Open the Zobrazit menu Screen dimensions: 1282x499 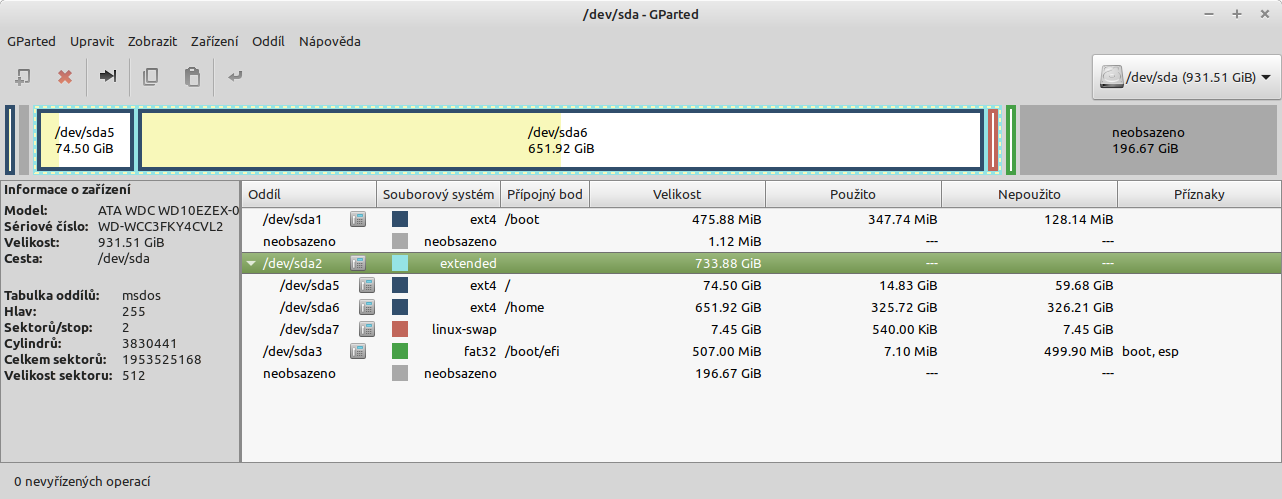click(x=152, y=42)
